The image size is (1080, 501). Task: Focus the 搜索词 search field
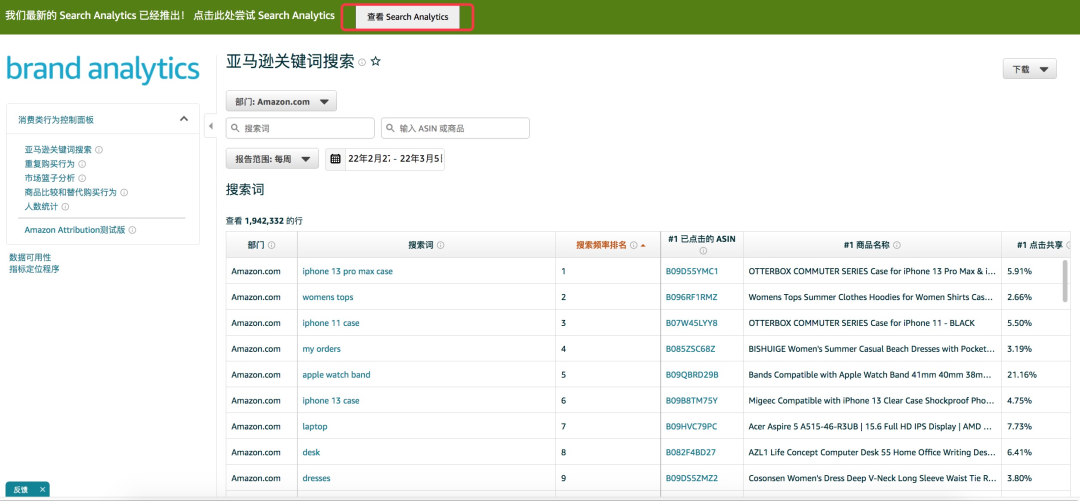point(300,128)
